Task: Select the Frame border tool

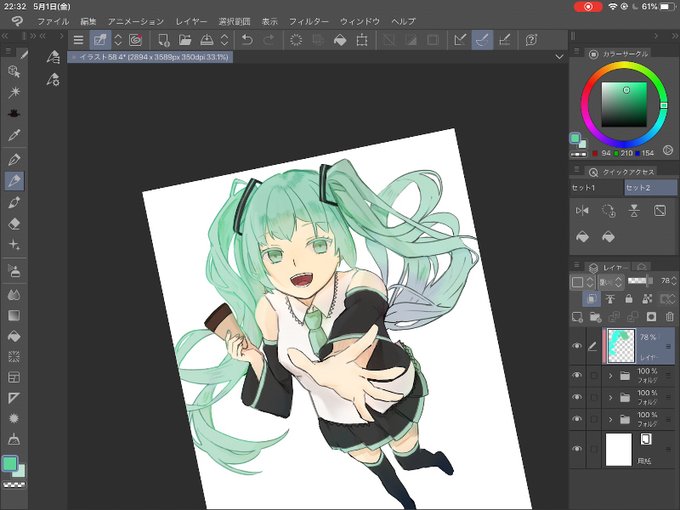Action: click(x=14, y=378)
